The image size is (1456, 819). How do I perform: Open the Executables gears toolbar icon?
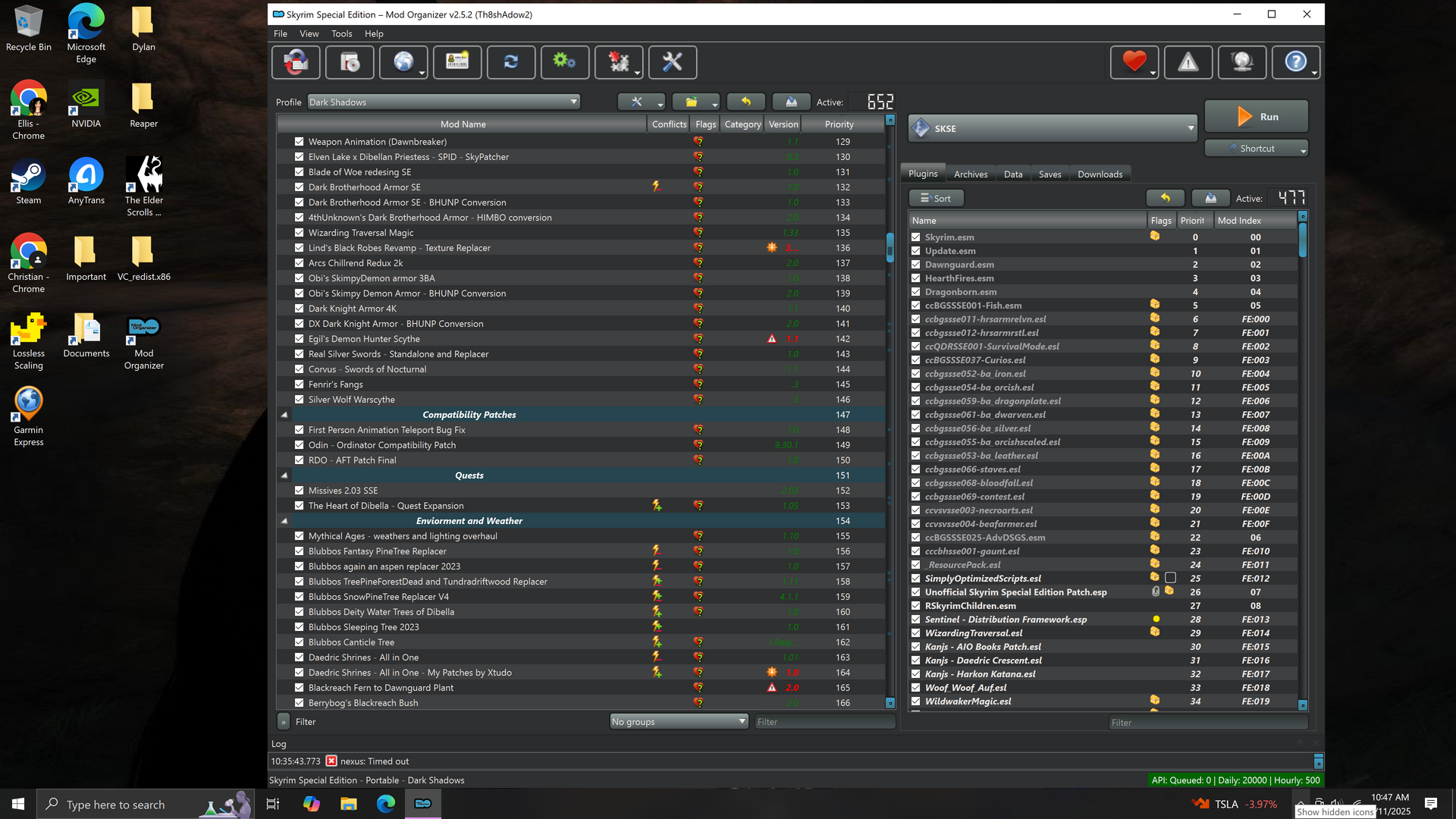[x=565, y=62]
